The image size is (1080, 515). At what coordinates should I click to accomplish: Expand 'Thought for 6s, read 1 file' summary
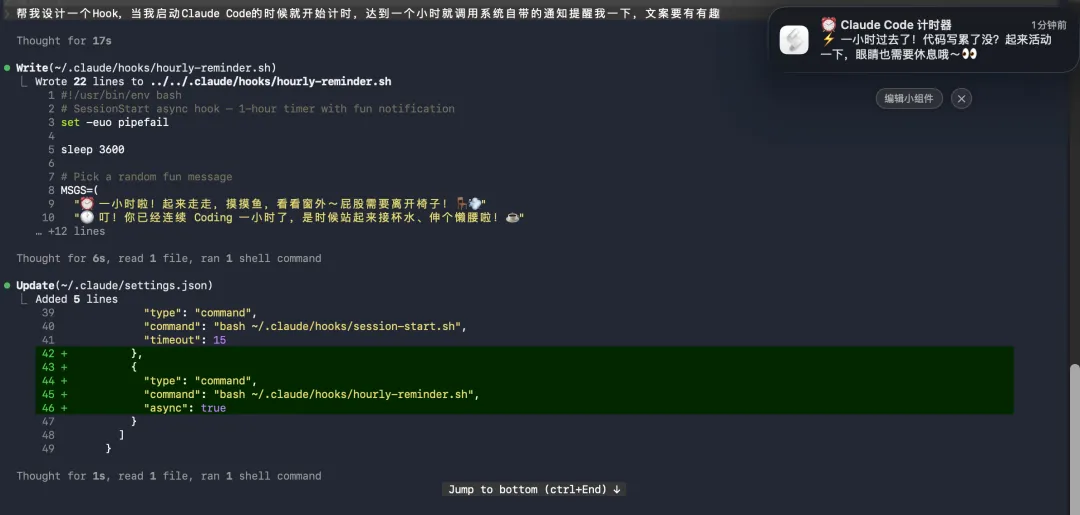(x=169, y=258)
